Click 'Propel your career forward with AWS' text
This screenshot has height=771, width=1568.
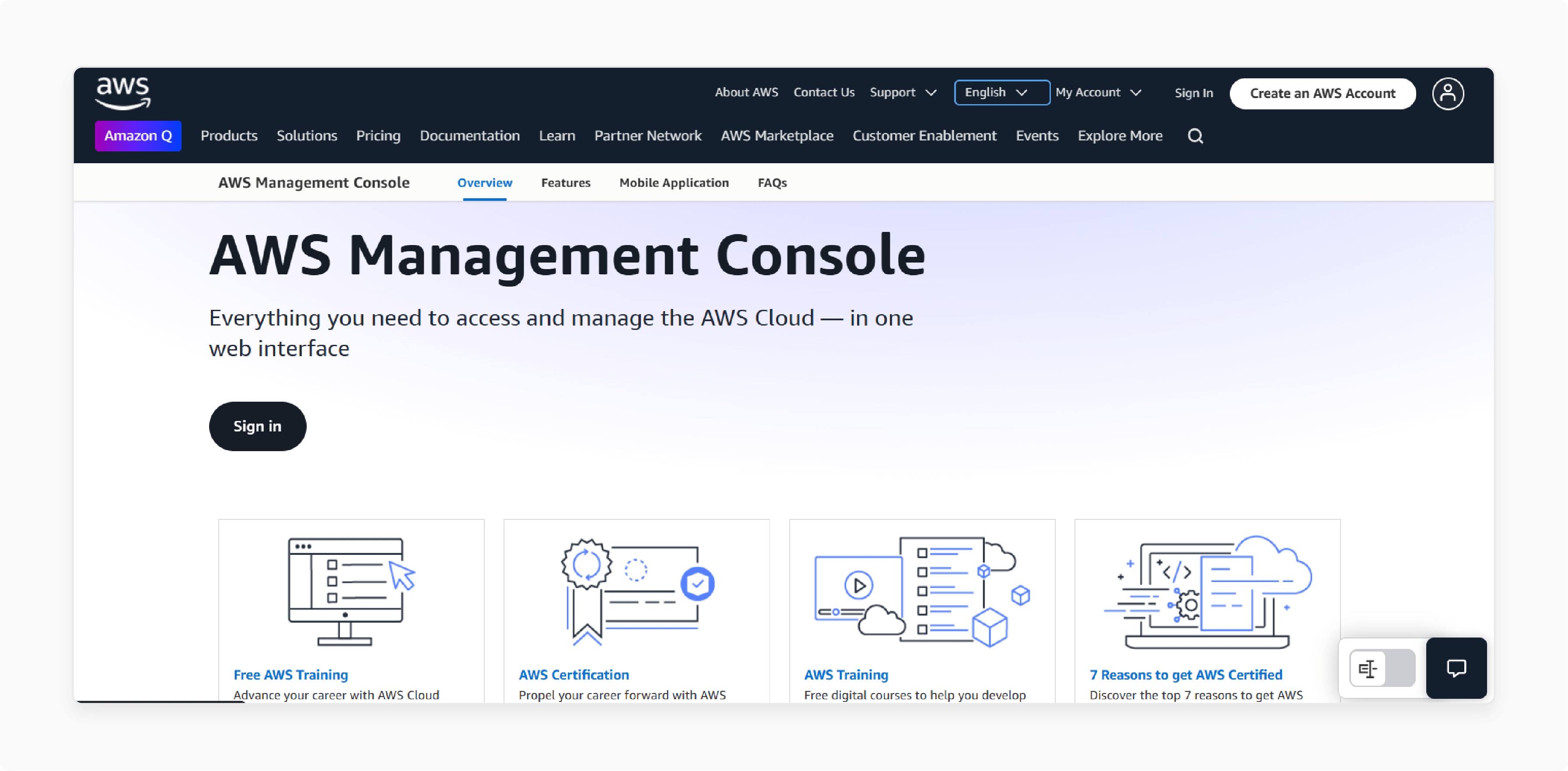622,695
